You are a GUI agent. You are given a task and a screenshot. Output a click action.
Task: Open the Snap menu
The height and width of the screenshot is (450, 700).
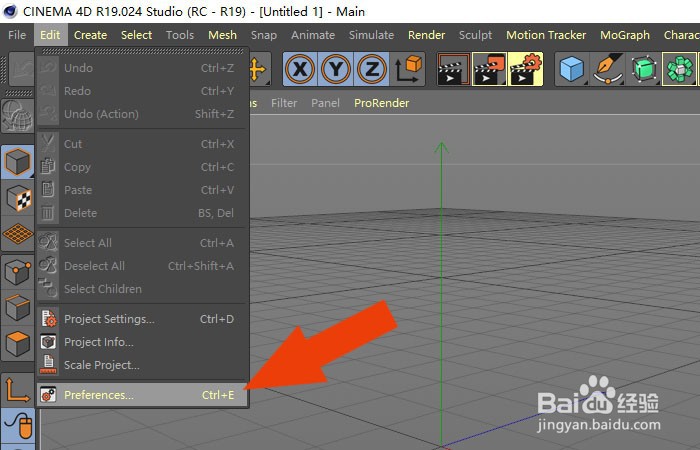263,35
